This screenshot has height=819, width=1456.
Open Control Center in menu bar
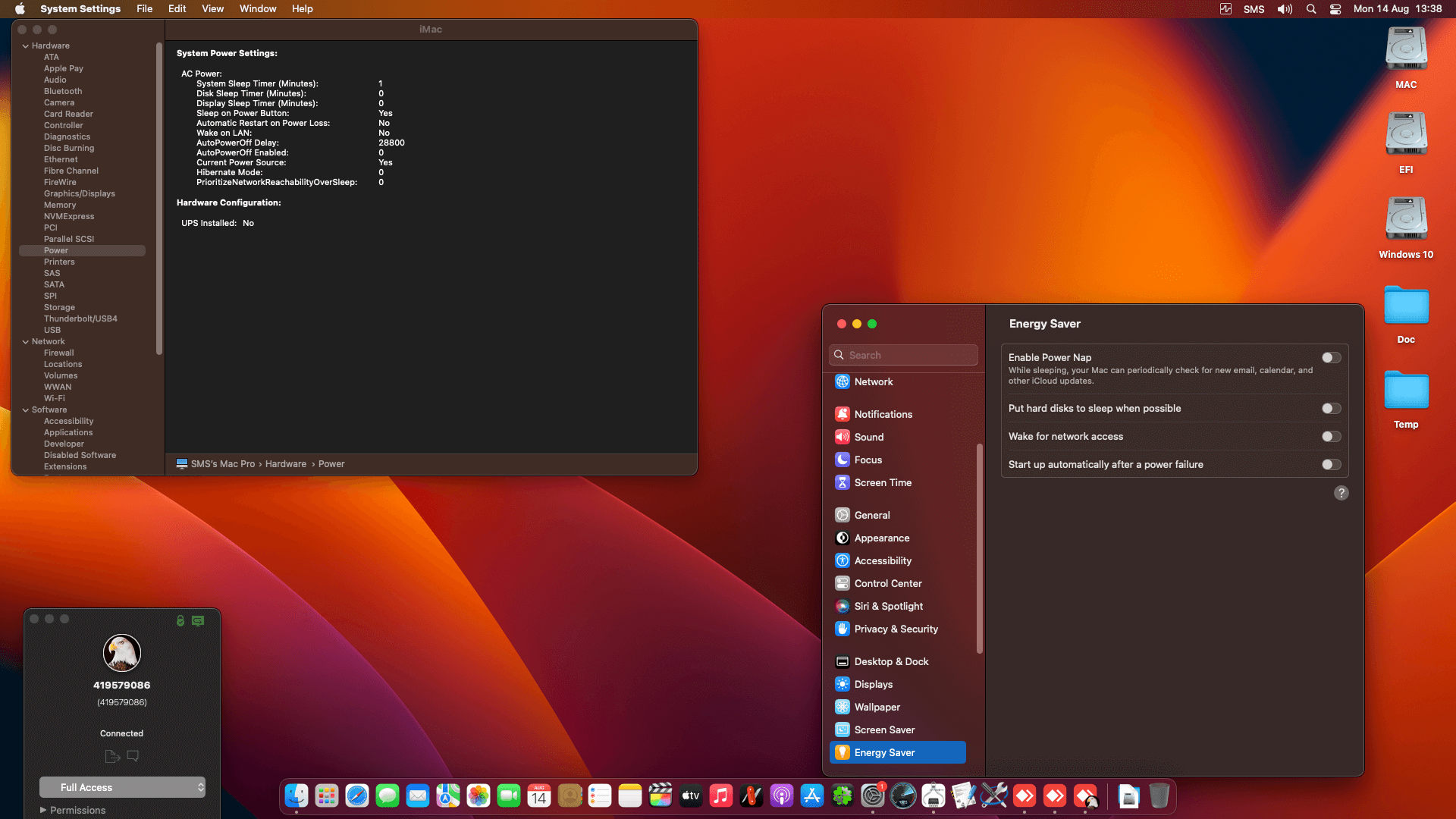[1335, 9]
